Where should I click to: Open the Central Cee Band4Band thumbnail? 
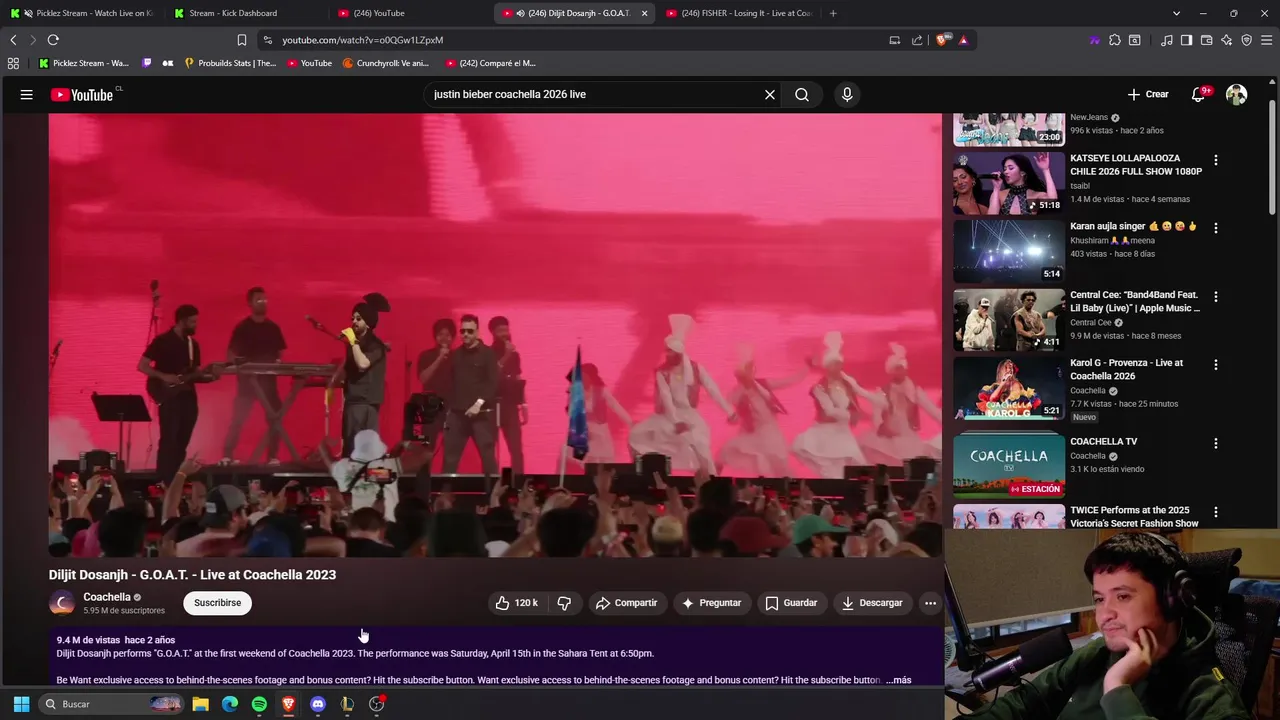pyautogui.click(x=1009, y=320)
